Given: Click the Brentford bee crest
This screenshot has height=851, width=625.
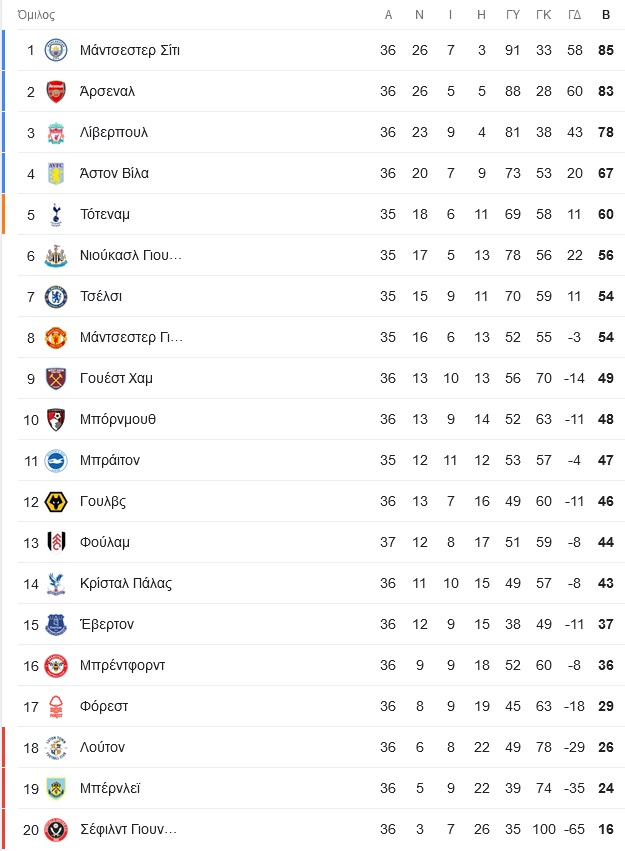Looking at the screenshot, I should (x=56, y=666).
